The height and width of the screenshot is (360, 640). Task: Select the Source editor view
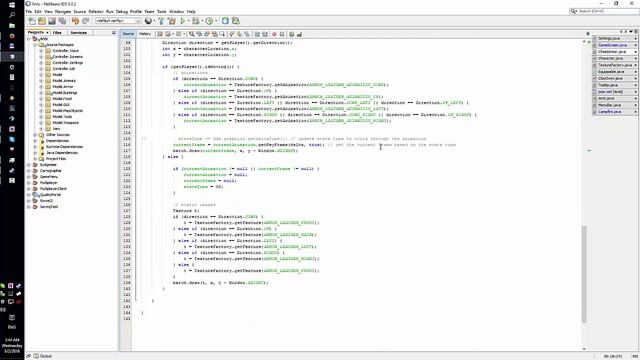click(128, 34)
